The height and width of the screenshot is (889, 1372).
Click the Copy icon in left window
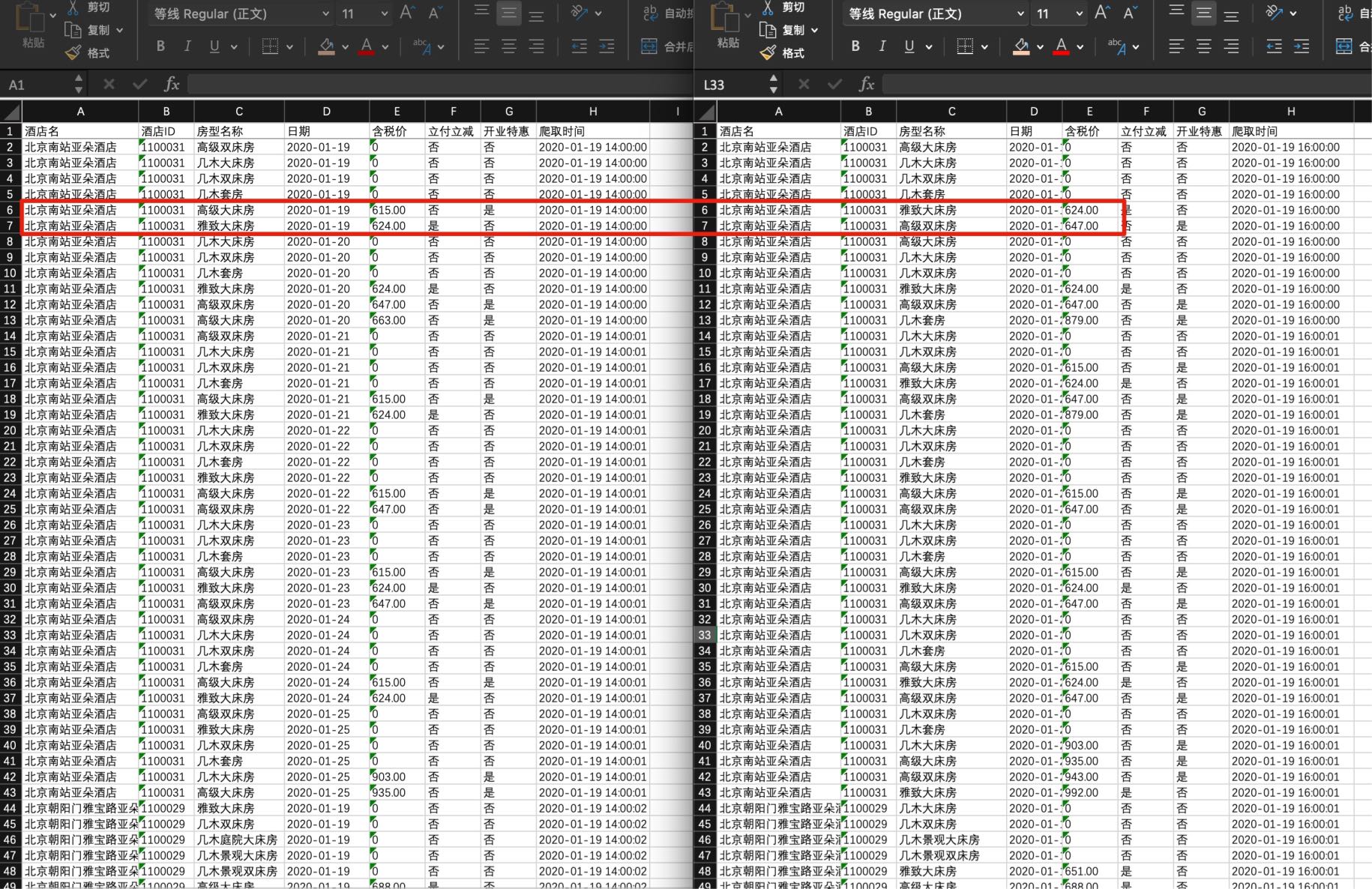point(73,30)
